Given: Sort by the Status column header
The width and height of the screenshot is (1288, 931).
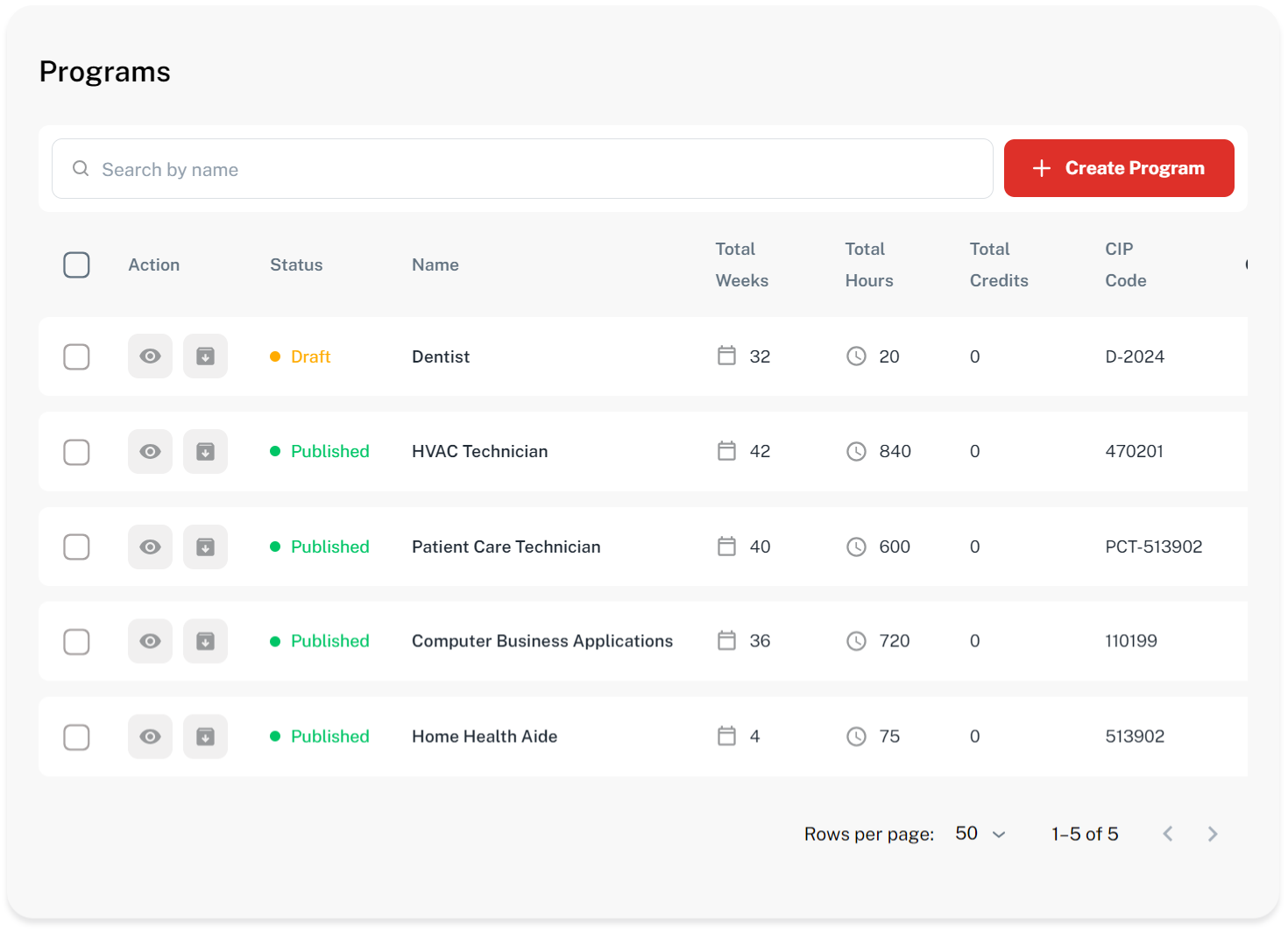Looking at the screenshot, I should pyautogui.click(x=296, y=264).
